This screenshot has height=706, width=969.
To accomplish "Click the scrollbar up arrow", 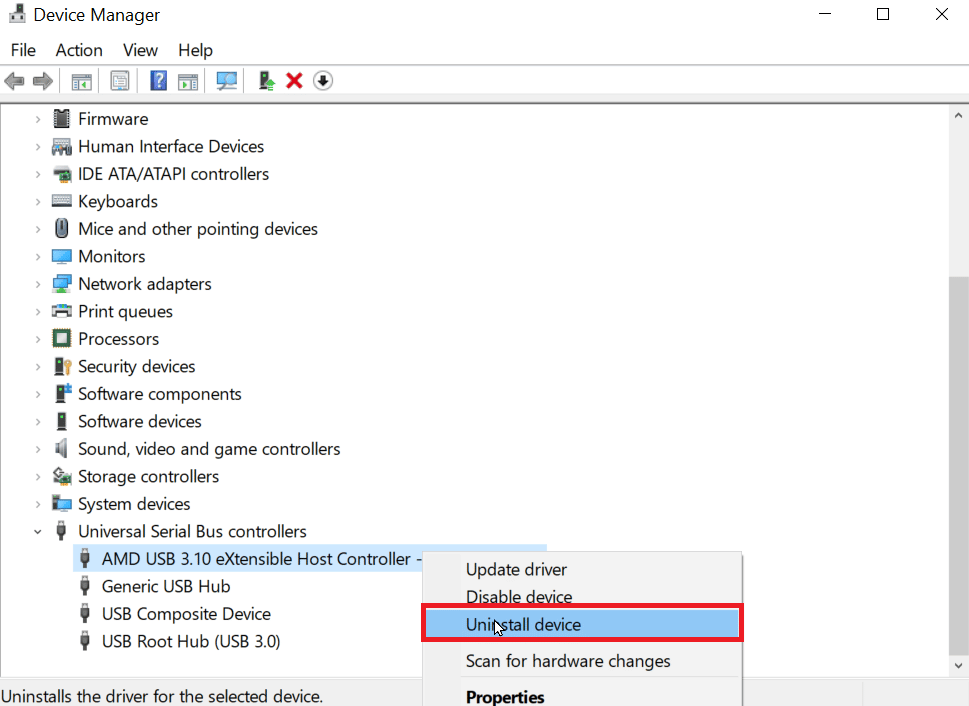I will point(958,115).
